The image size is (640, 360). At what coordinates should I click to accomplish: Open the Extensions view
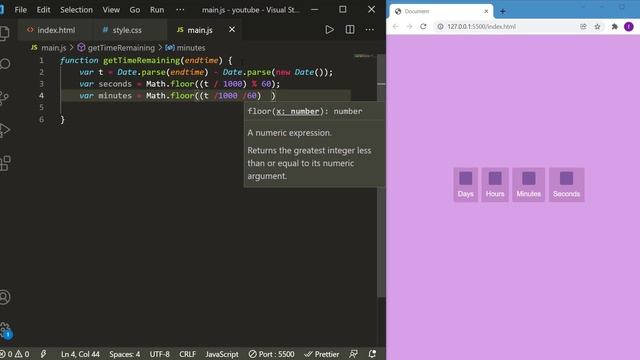tap(5, 163)
